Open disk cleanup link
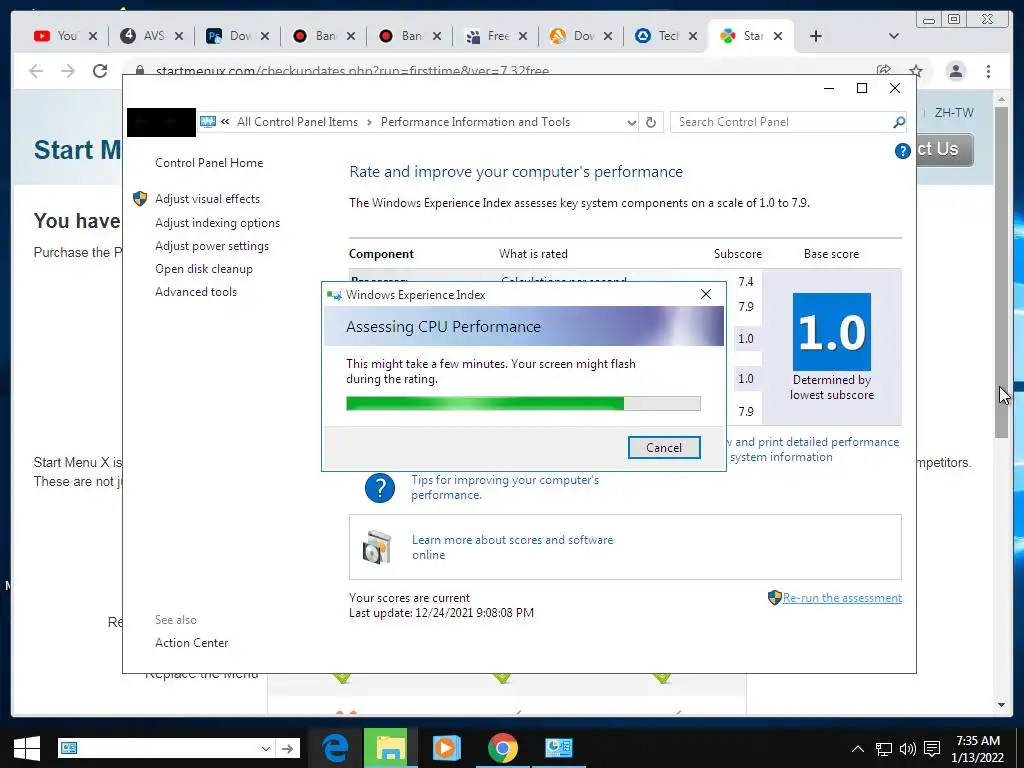 tap(204, 268)
